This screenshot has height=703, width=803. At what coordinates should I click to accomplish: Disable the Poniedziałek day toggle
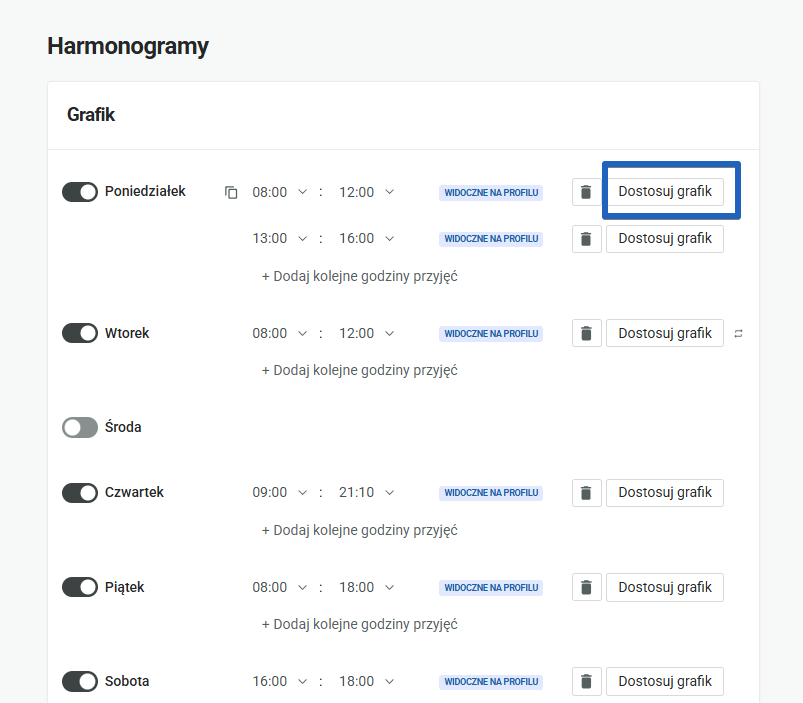(x=80, y=191)
